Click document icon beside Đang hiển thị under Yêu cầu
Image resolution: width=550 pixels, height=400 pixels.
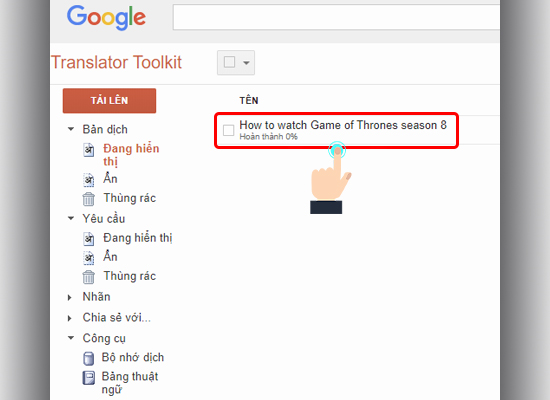point(89,239)
